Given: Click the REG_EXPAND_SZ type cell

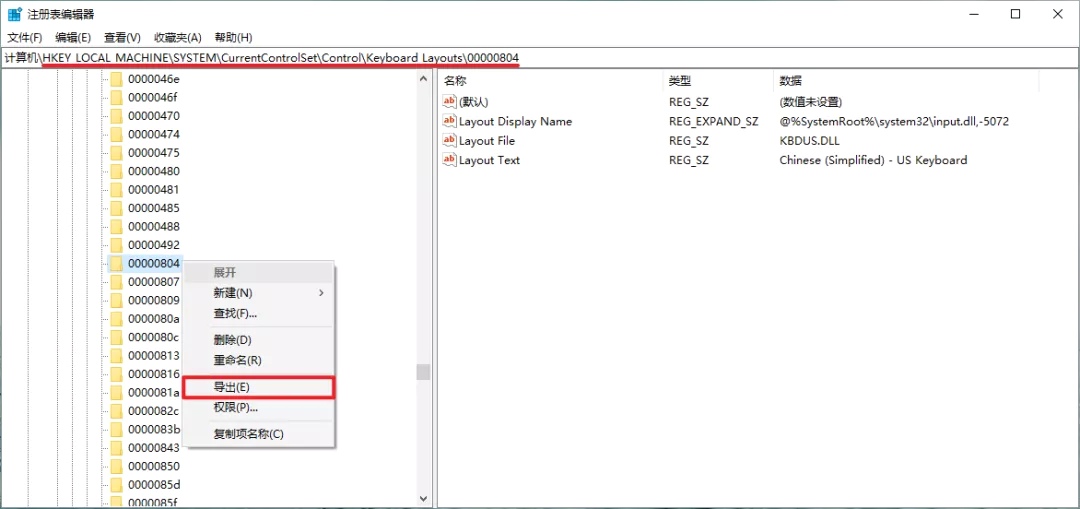Looking at the screenshot, I should coord(714,121).
